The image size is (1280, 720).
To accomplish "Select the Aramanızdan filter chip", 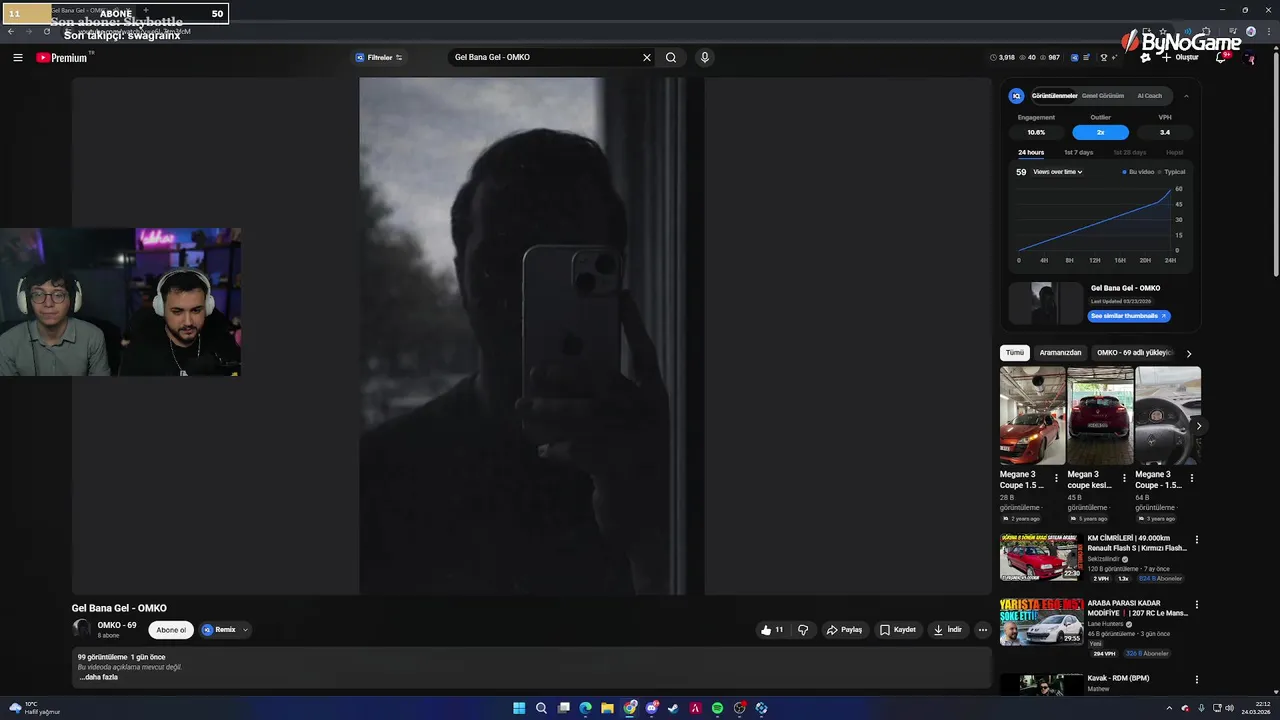I will coord(1060,353).
